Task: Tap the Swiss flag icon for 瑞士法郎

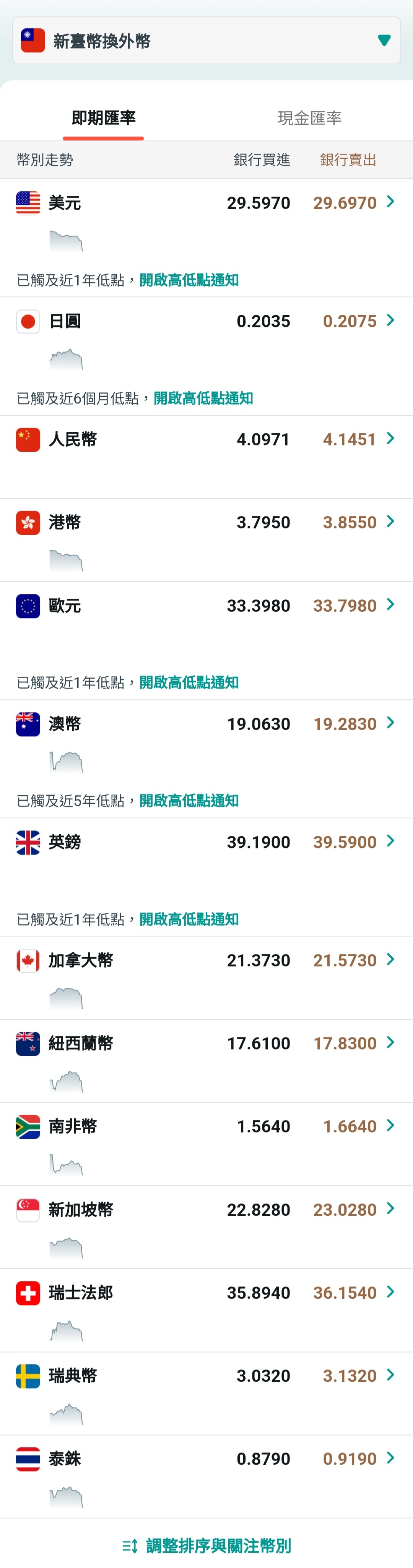Action: [28, 1292]
